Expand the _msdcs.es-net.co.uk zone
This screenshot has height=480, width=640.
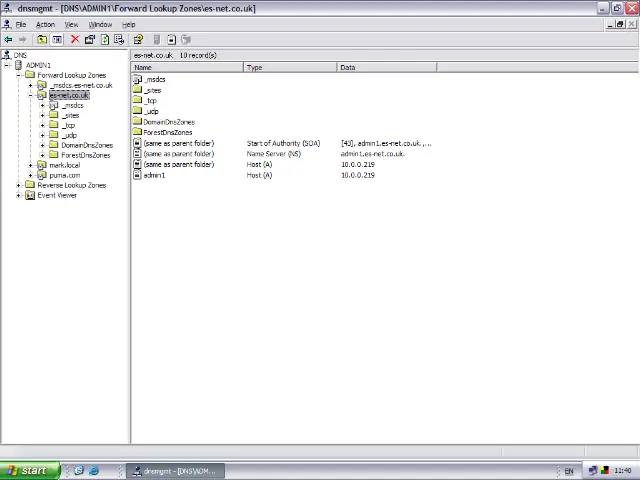(x=30, y=85)
